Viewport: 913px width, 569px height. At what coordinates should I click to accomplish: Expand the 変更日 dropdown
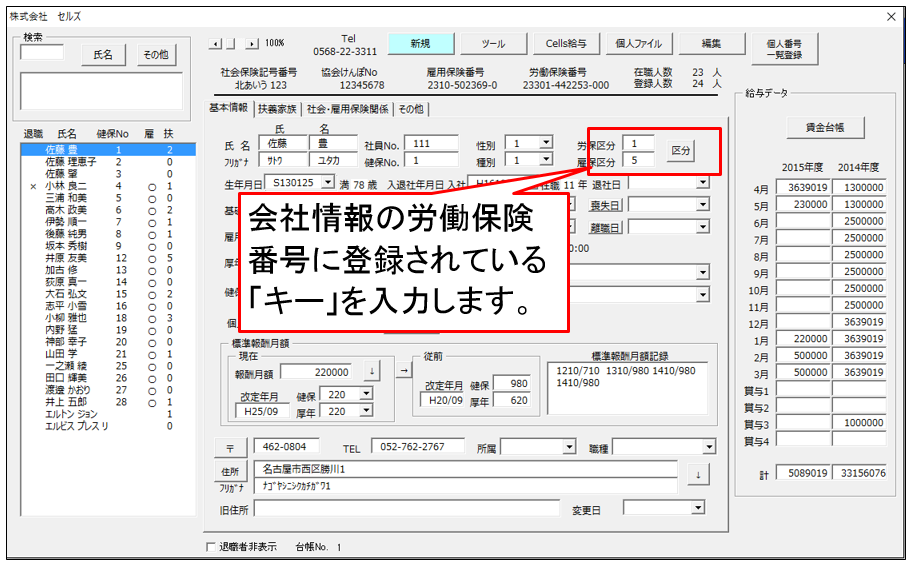tap(698, 508)
